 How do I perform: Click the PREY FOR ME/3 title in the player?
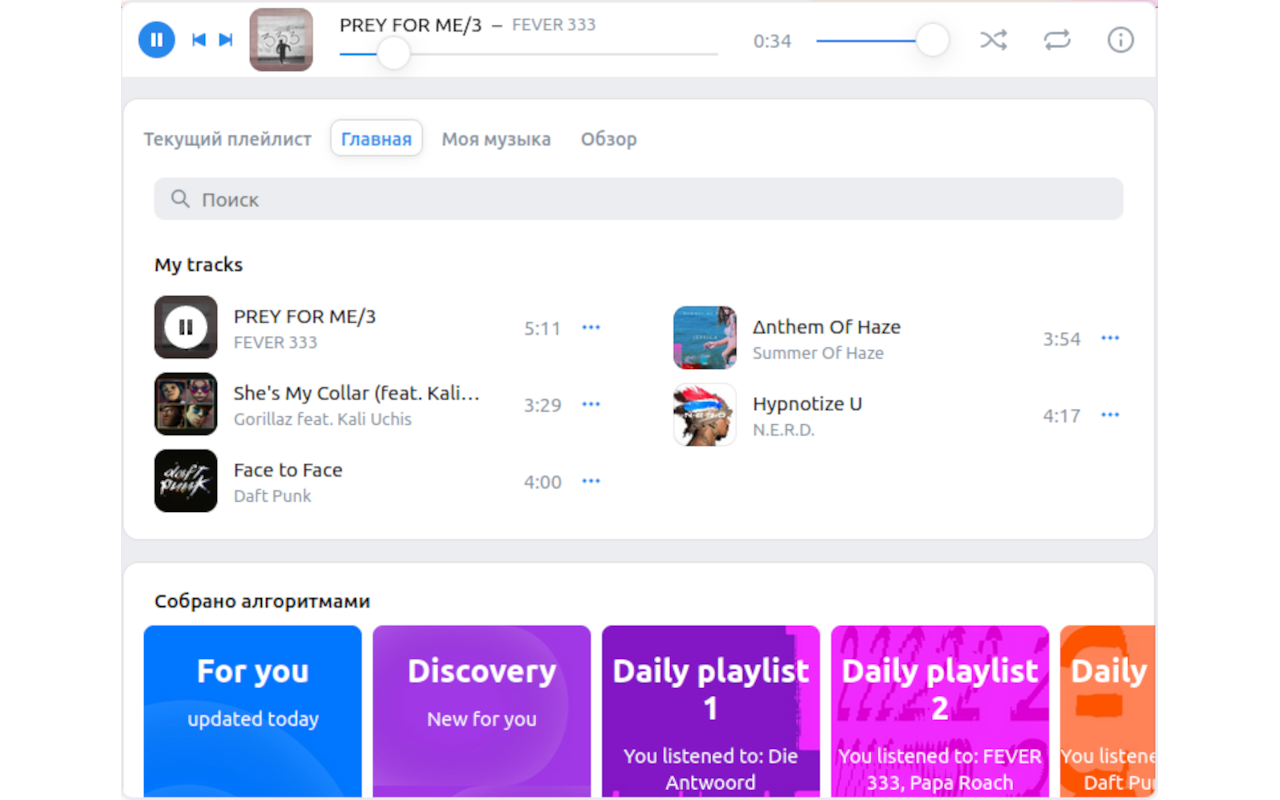411,25
